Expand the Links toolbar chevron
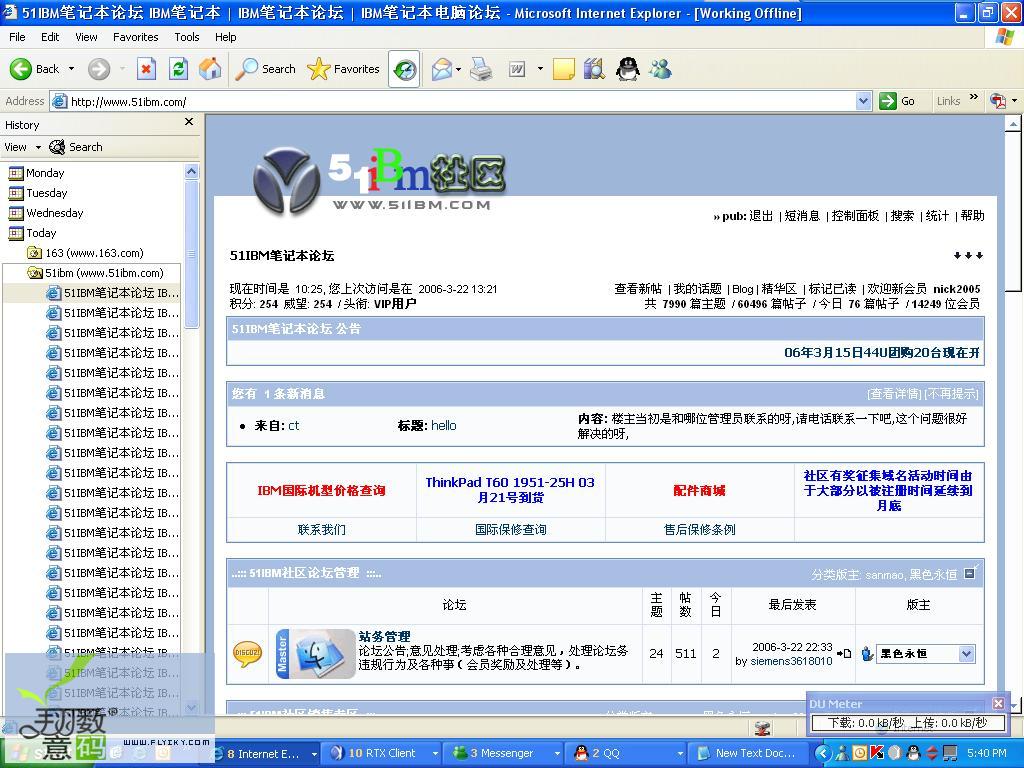Image resolution: width=1024 pixels, height=768 pixels. pyautogui.click(x=974, y=97)
